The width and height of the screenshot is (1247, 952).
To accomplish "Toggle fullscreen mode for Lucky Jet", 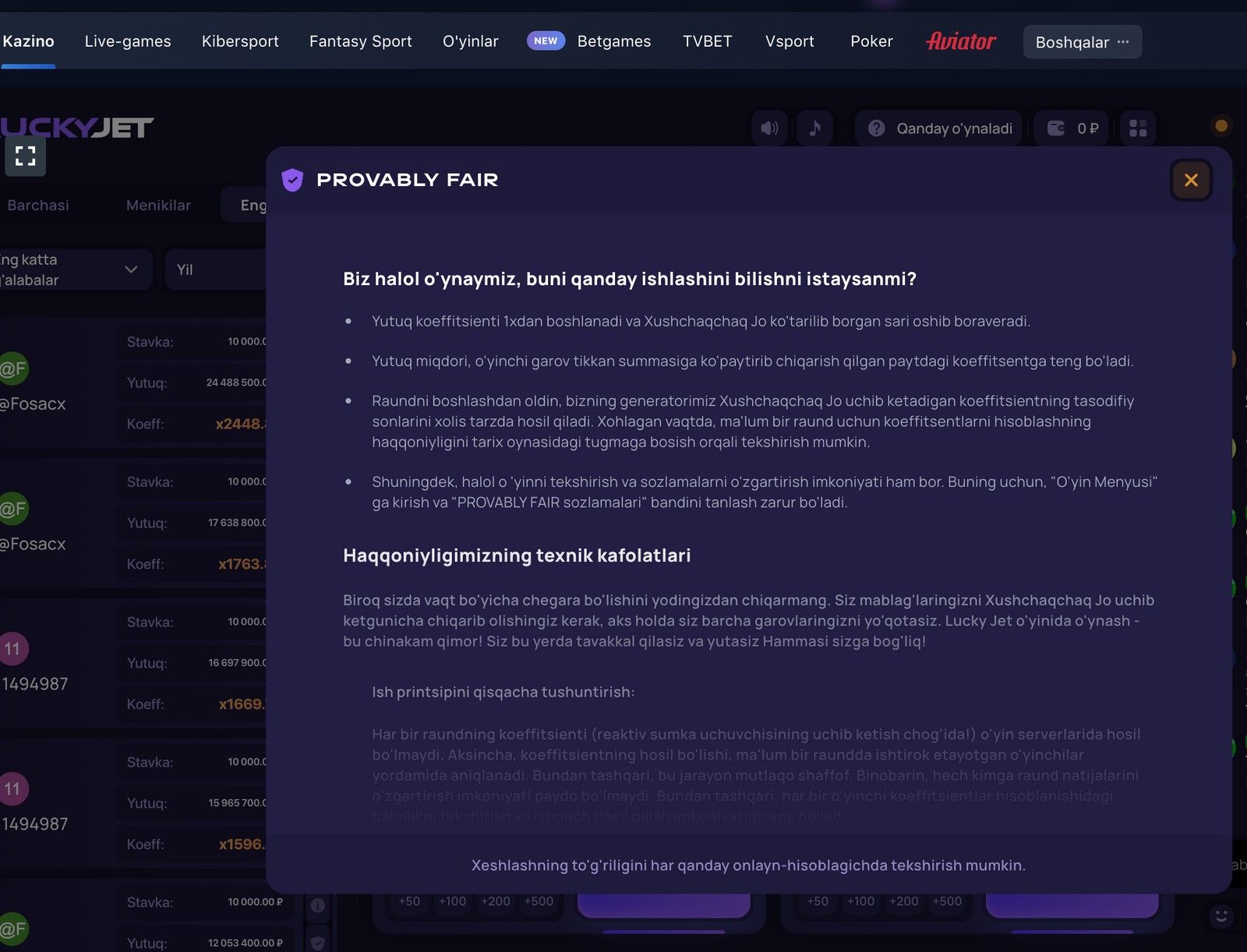I will [x=25, y=156].
